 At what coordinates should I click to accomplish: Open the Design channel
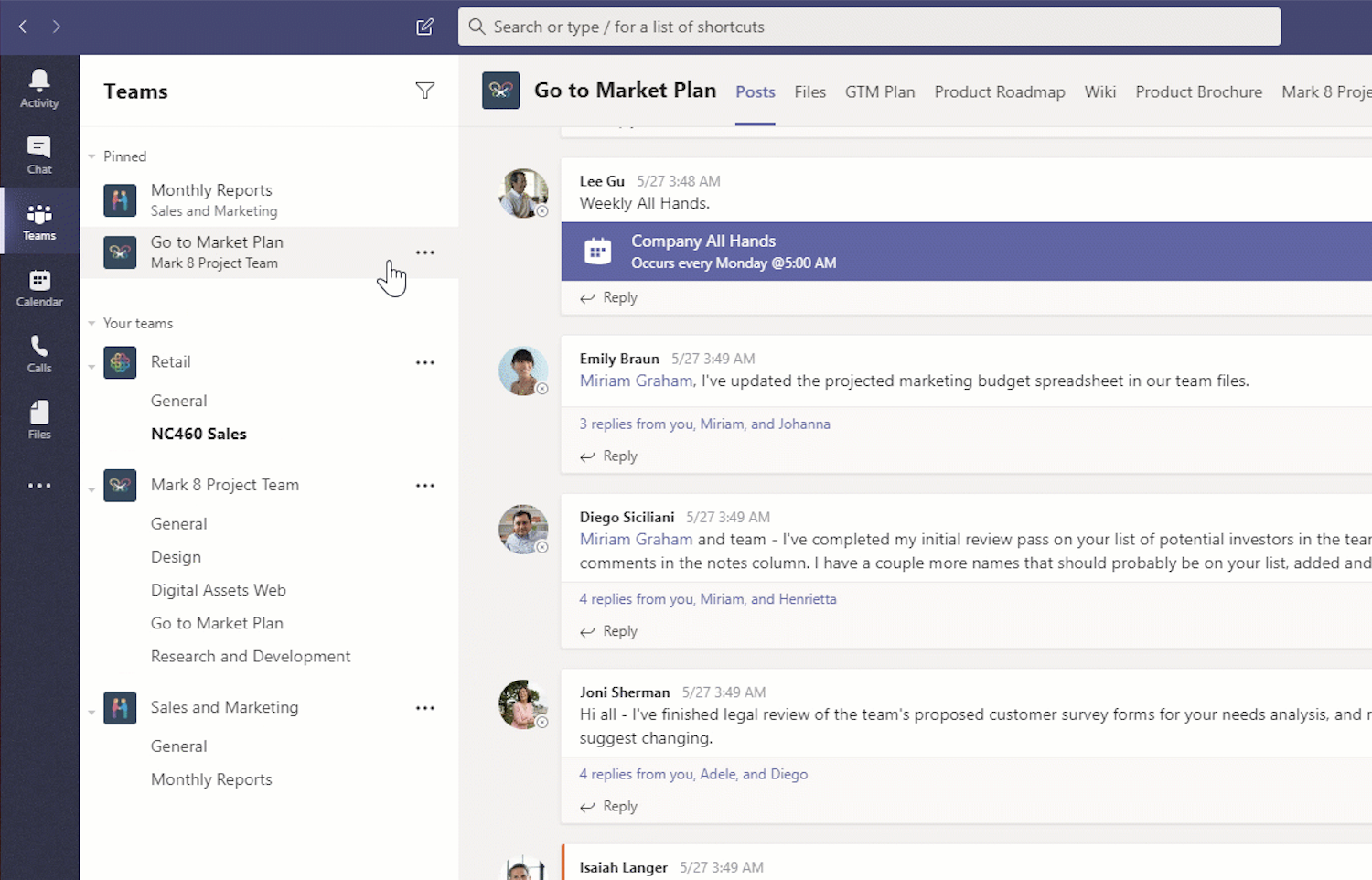(x=176, y=557)
